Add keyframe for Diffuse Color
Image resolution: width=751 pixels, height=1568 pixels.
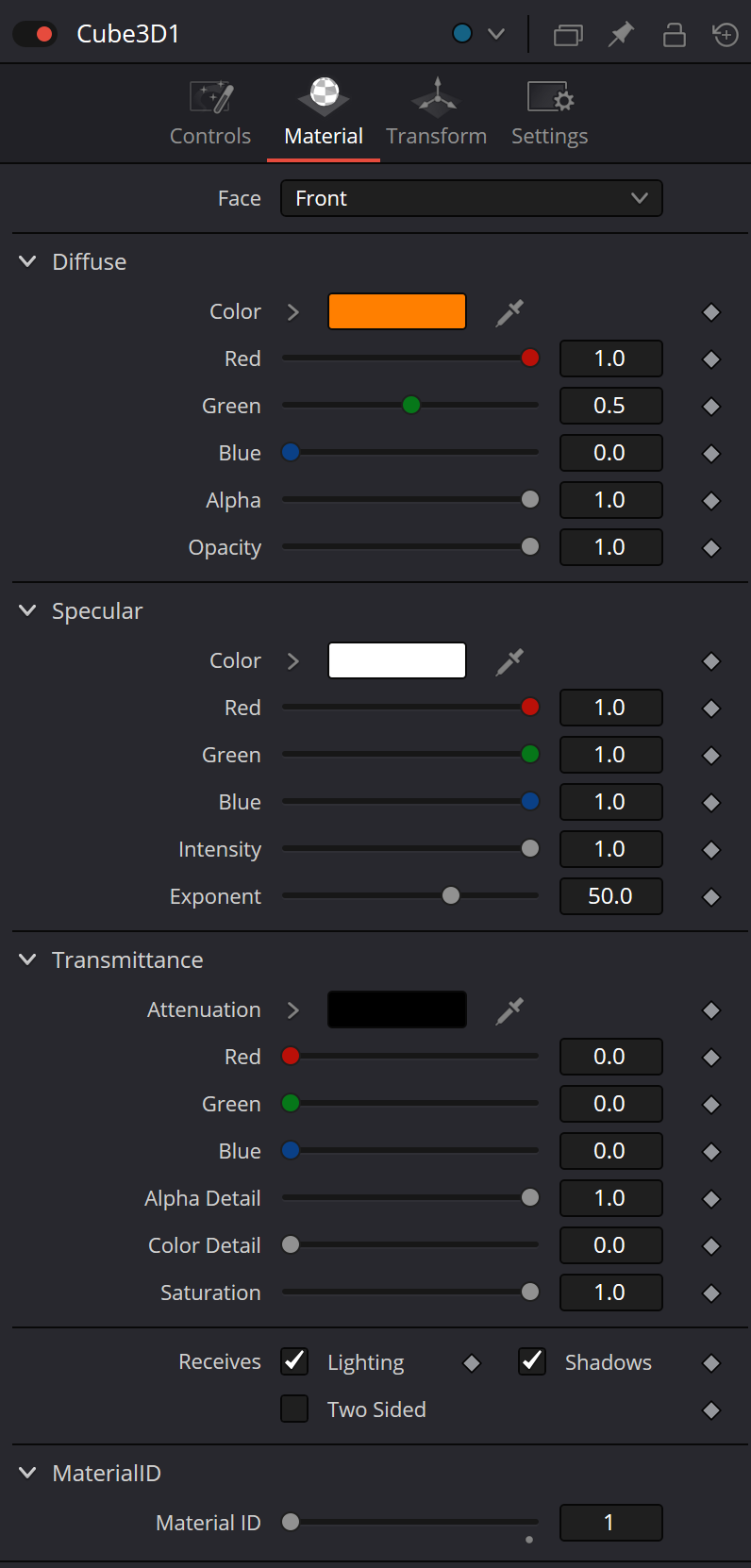(x=711, y=312)
